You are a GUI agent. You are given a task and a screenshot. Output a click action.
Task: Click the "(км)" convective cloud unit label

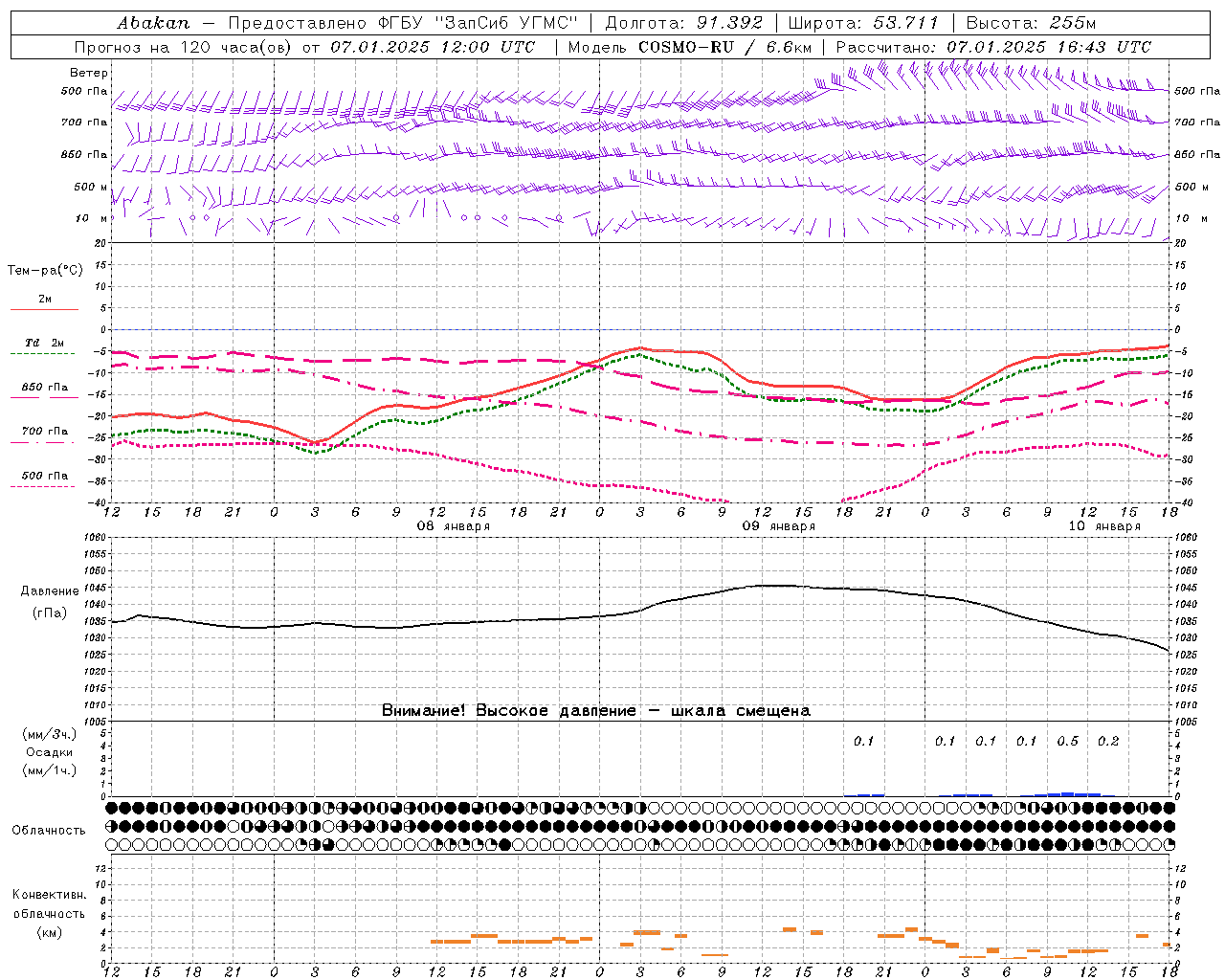coord(49,932)
